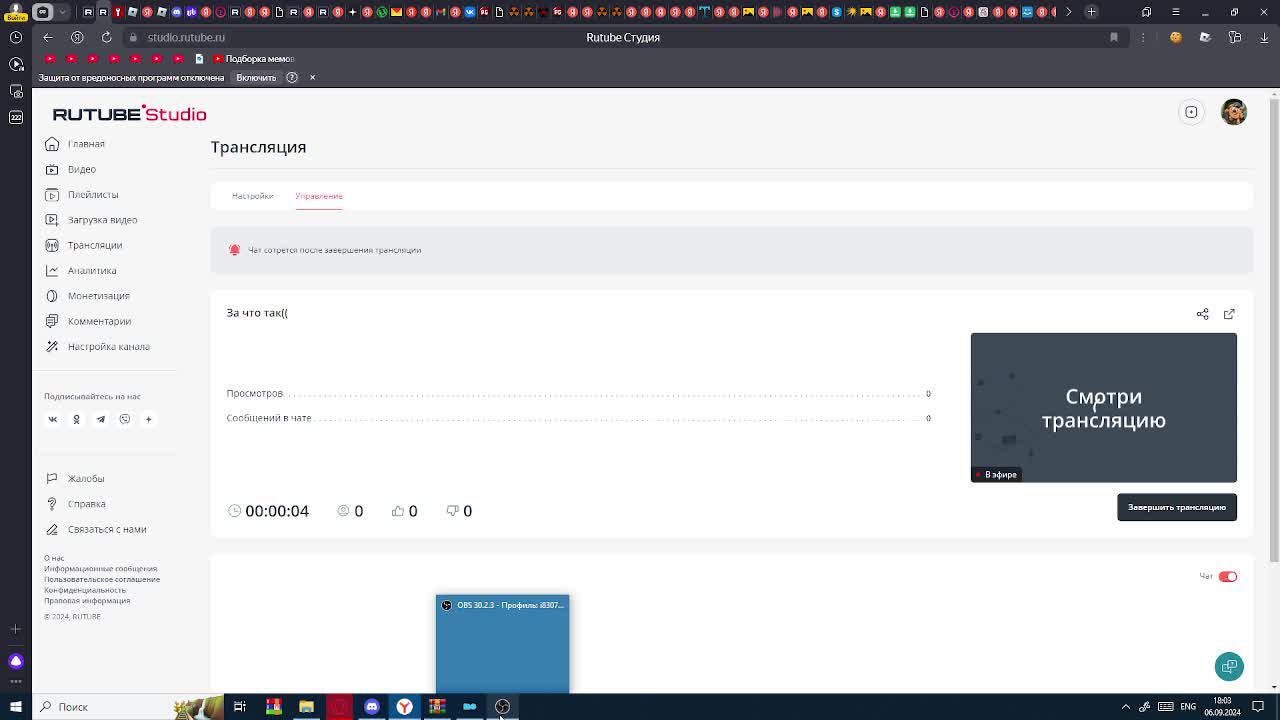
Task: Click the browser back arrow
Action: tap(47, 37)
